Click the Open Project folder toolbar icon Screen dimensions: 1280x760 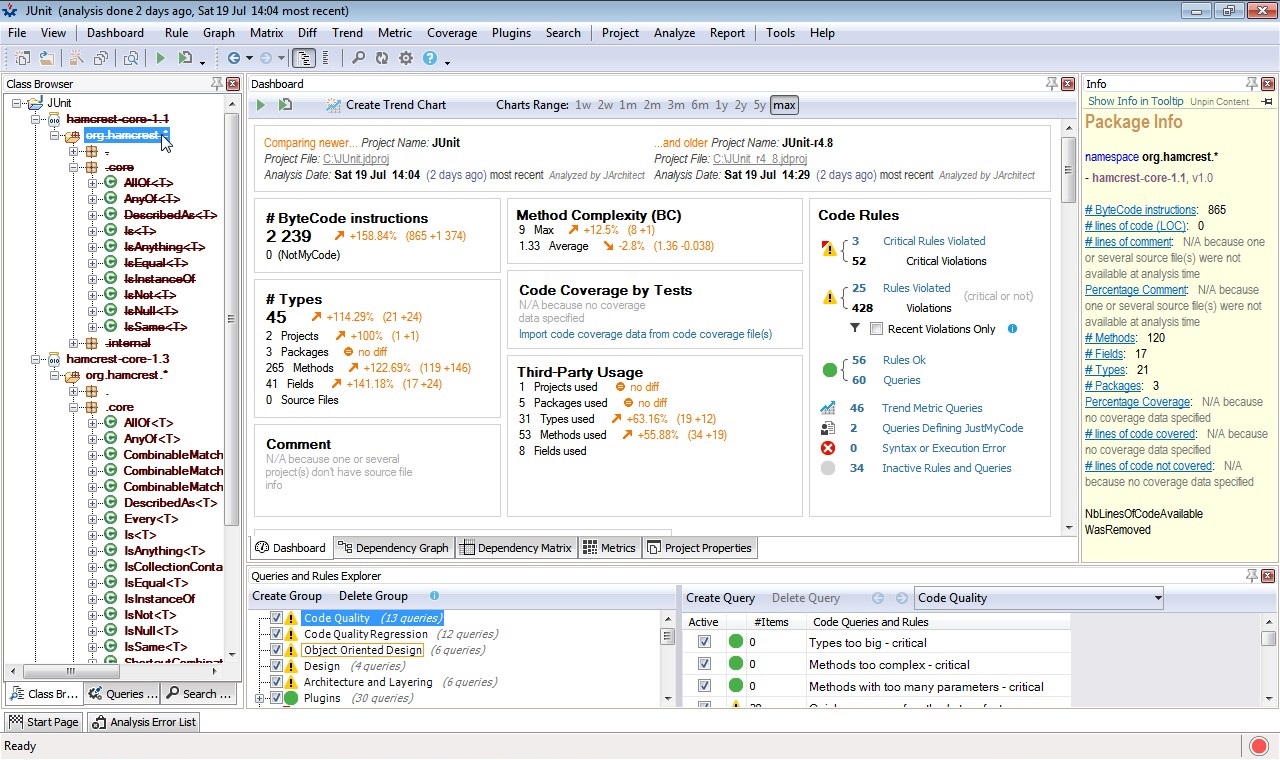point(46,59)
